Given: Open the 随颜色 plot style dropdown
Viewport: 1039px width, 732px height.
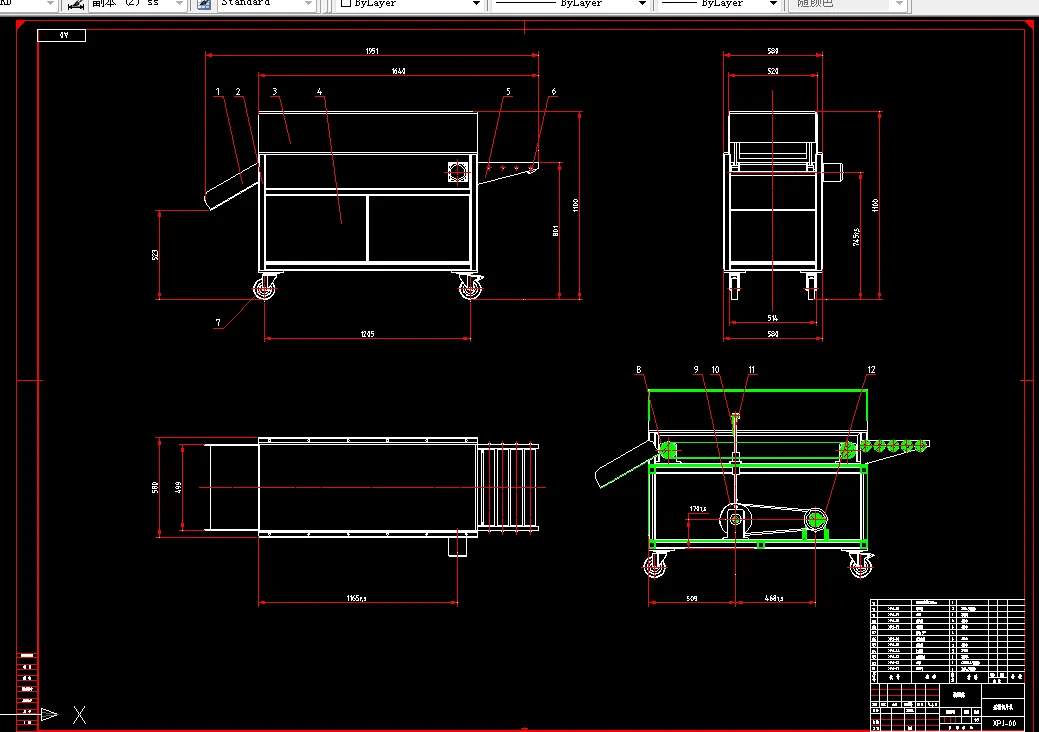Looking at the screenshot, I should coord(848,4).
